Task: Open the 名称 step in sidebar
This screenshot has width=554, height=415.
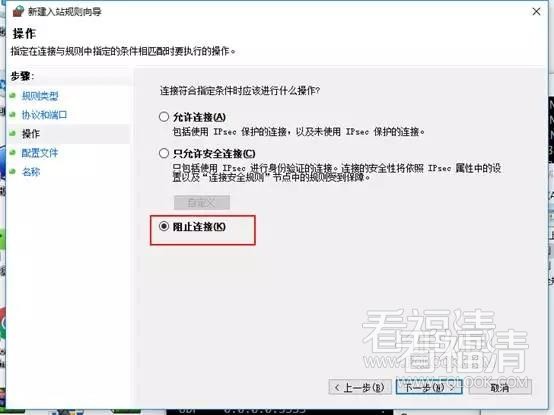Action: pyautogui.click(x=31, y=172)
